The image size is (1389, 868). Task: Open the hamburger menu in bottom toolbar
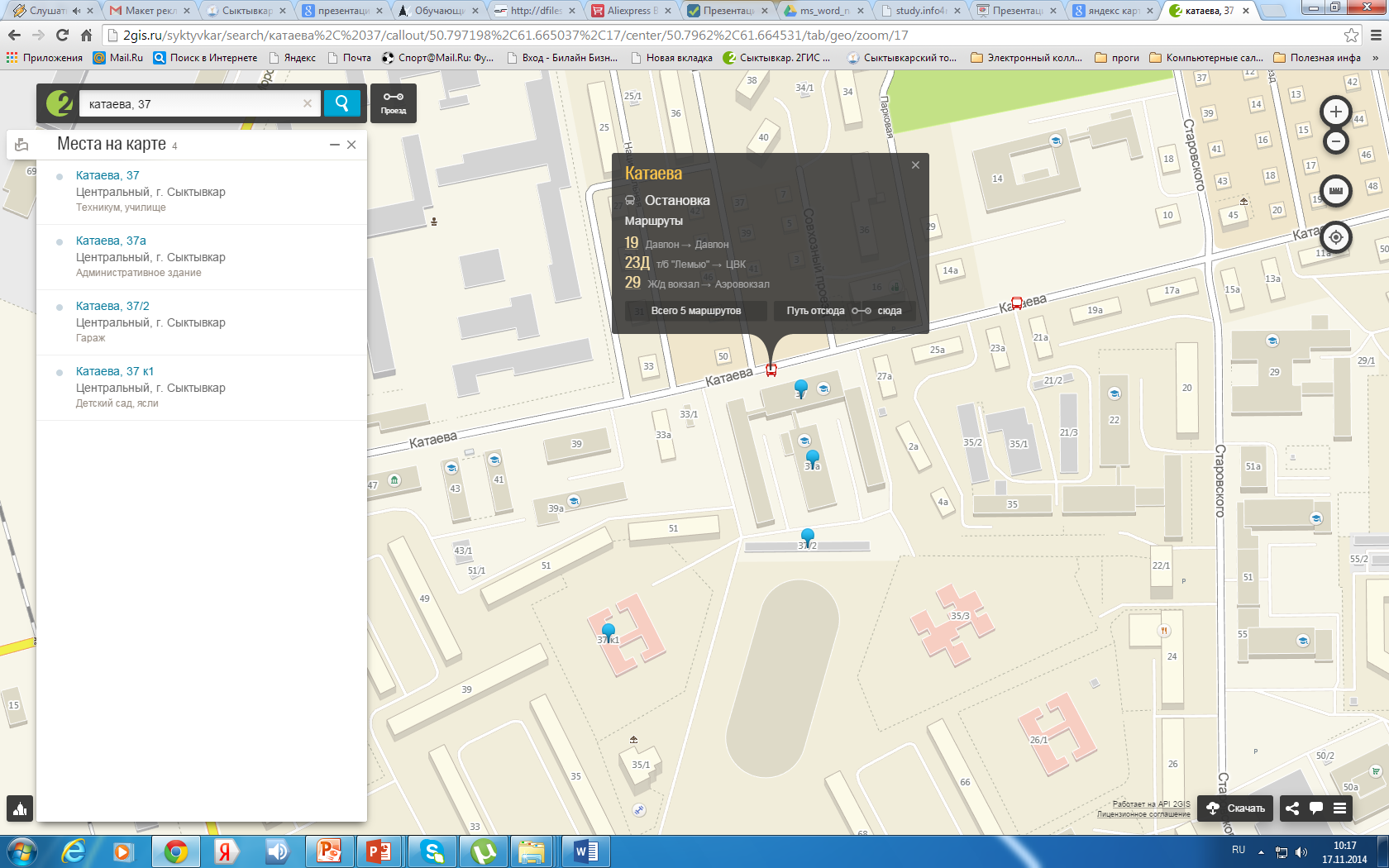coord(1339,808)
